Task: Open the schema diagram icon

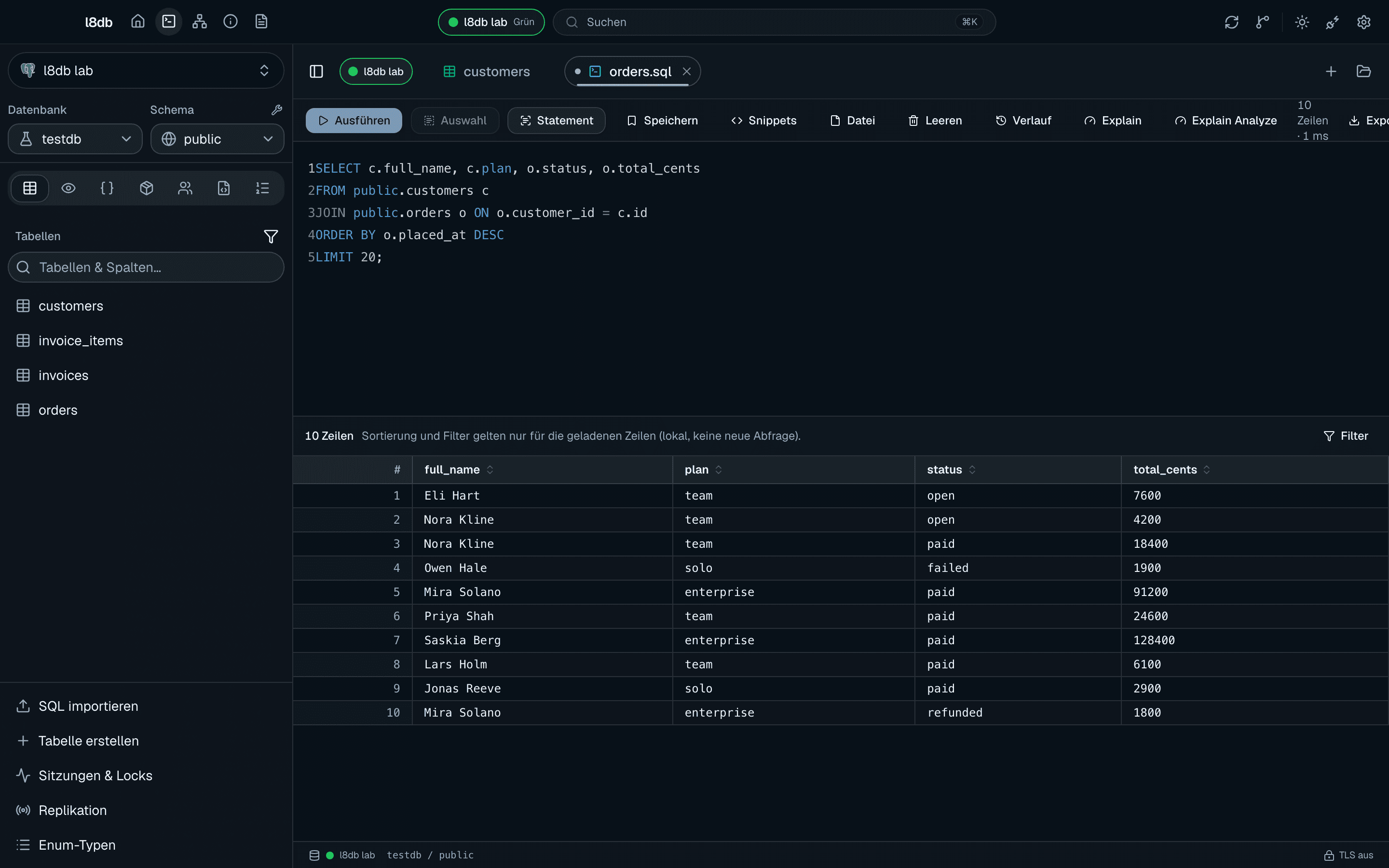Action: pyautogui.click(x=200, y=22)
